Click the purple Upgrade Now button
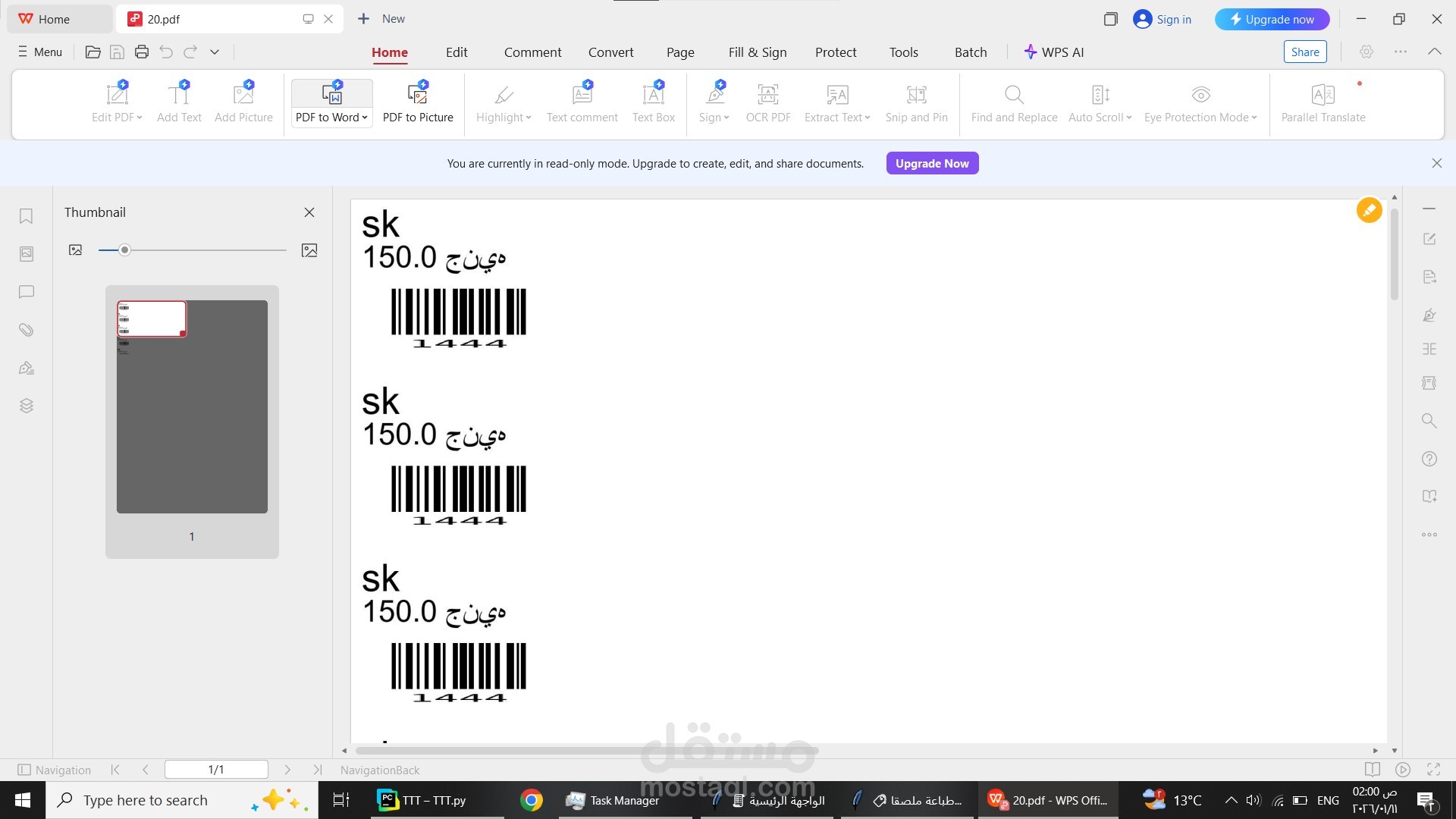Image resolution: width=1456 pixels, height=819 pixels. point(932,163)
